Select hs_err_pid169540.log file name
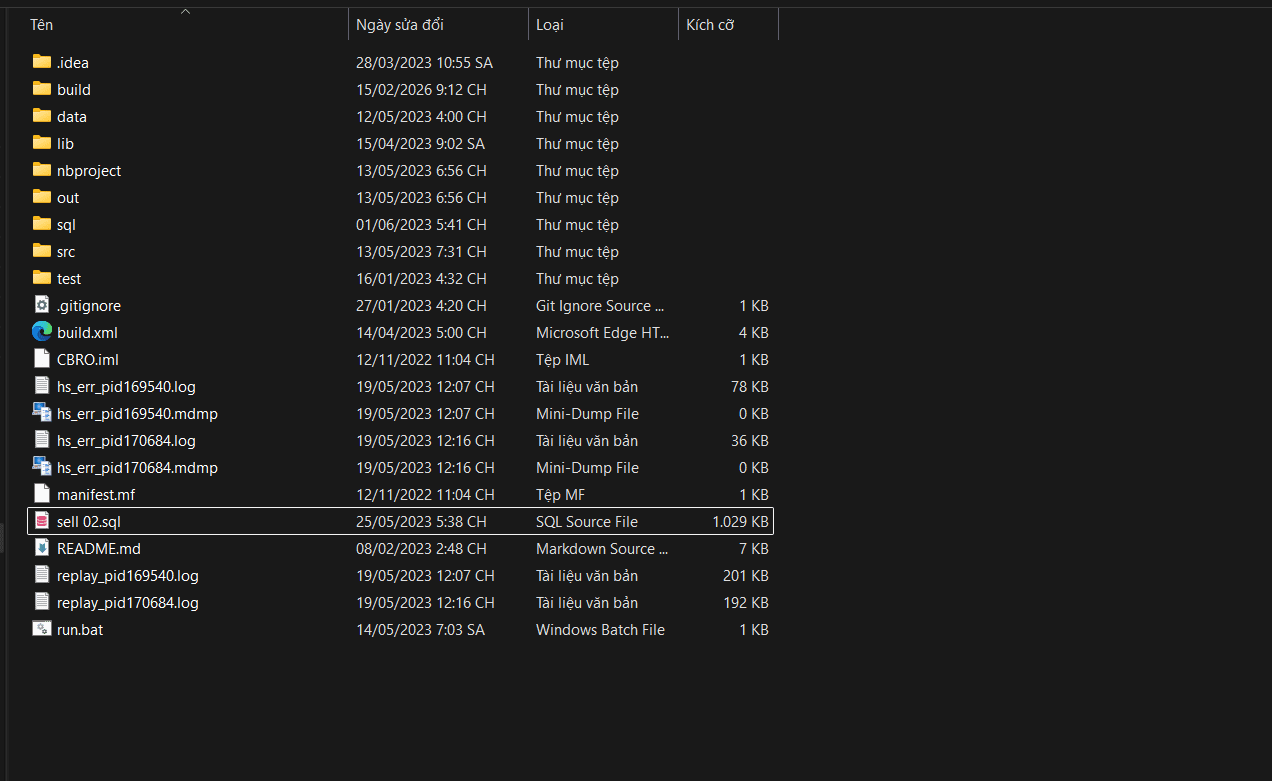The height and width of the screenshot is (781, 1272). [x=126, y=386]
